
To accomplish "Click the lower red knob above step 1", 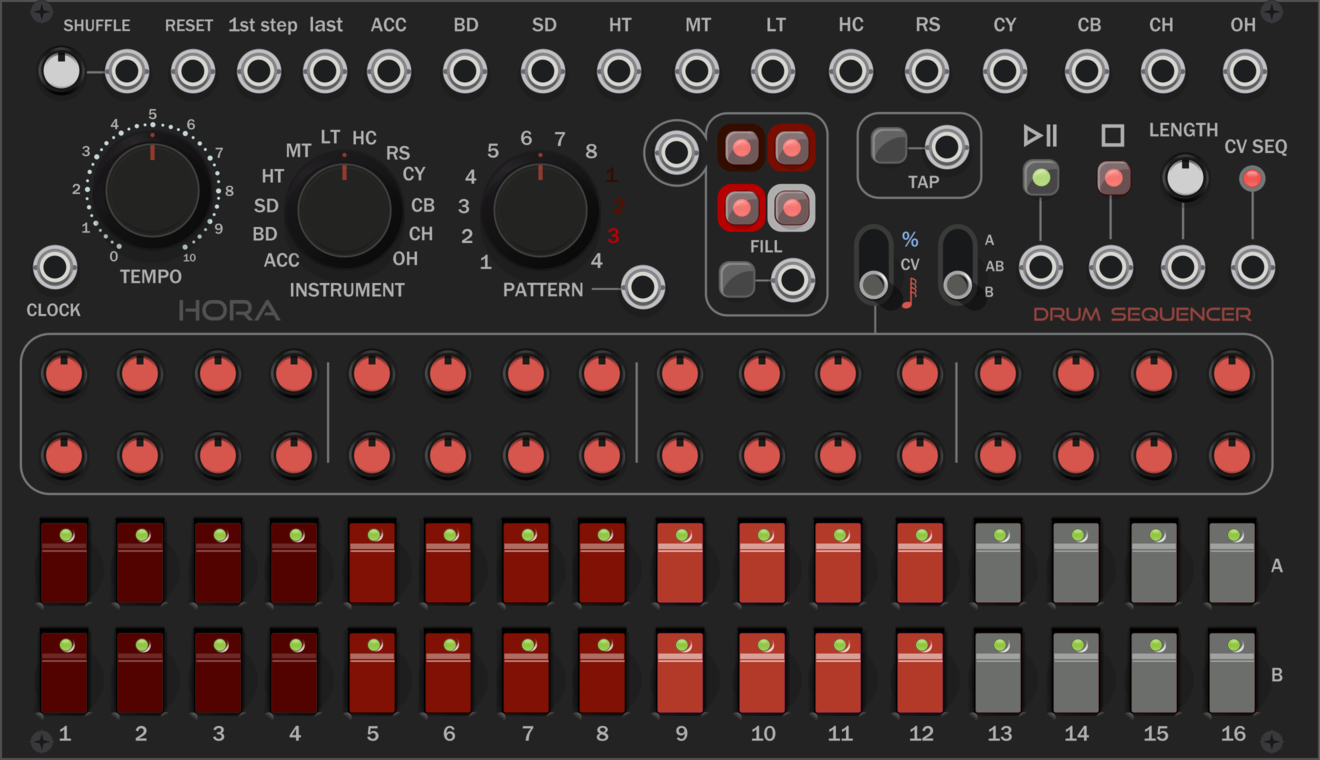I will click(64, 456).
